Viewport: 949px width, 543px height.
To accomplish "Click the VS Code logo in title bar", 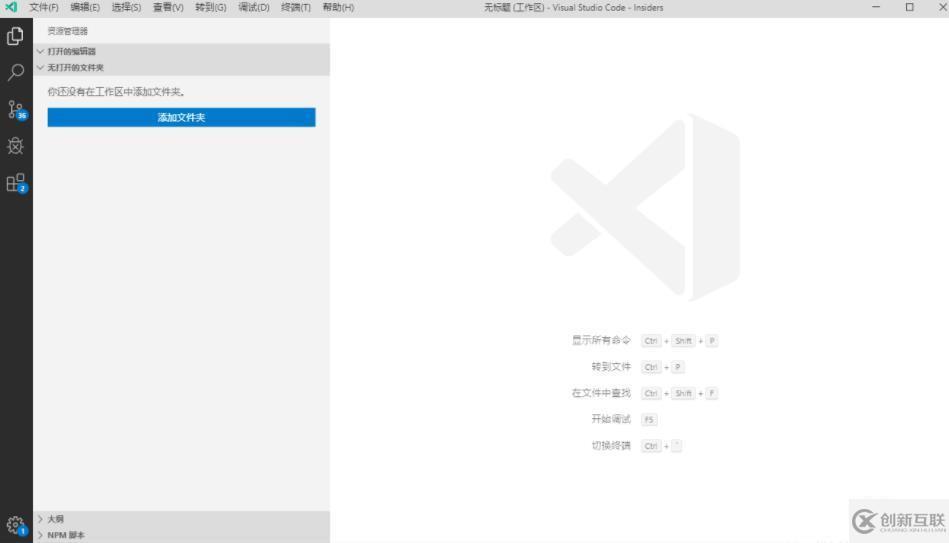I will (11, 7).
